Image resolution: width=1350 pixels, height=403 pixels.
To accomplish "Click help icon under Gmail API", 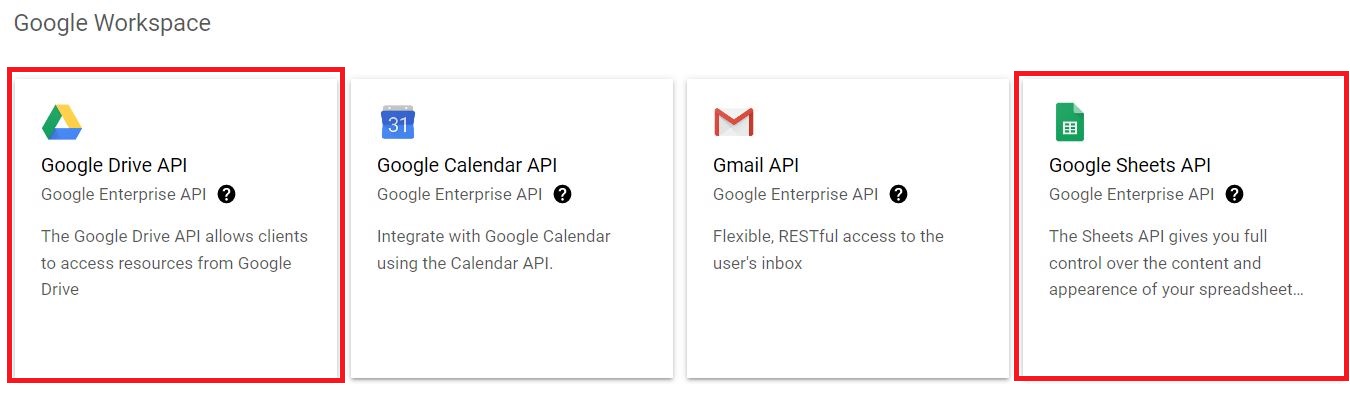I will coord(899,194).
